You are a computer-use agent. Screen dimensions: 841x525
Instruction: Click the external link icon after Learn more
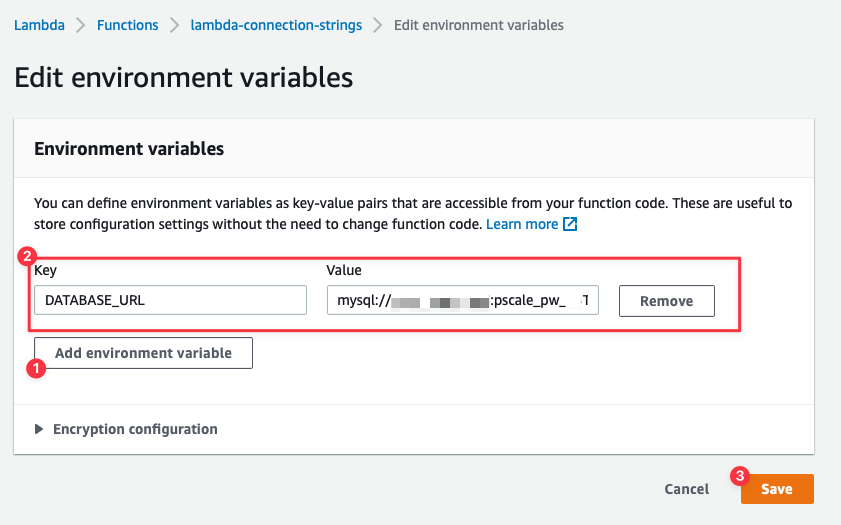coord(570,224)
